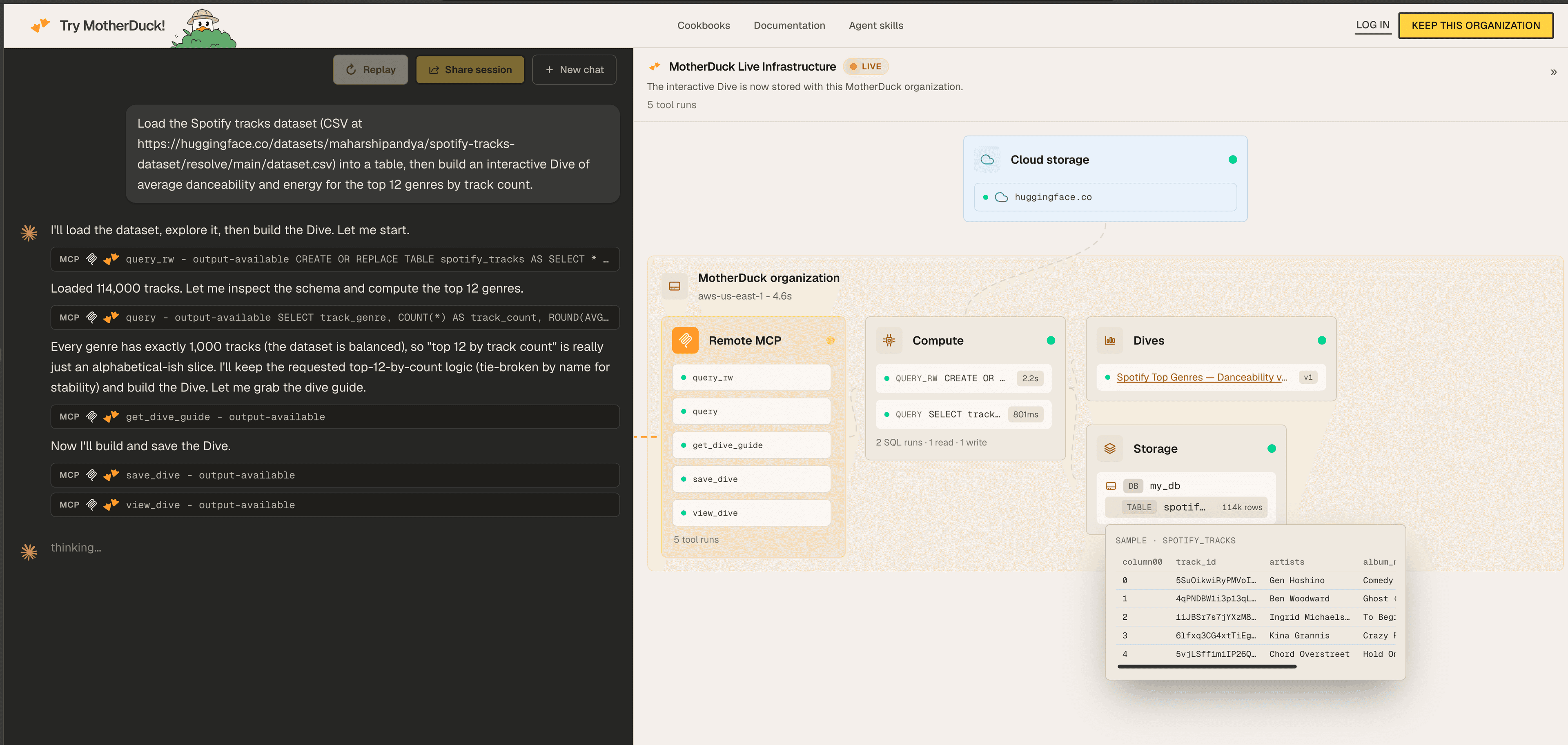1568x745 pixels.
Task: Click the Dives chart icon
Action: [1110, 340]
